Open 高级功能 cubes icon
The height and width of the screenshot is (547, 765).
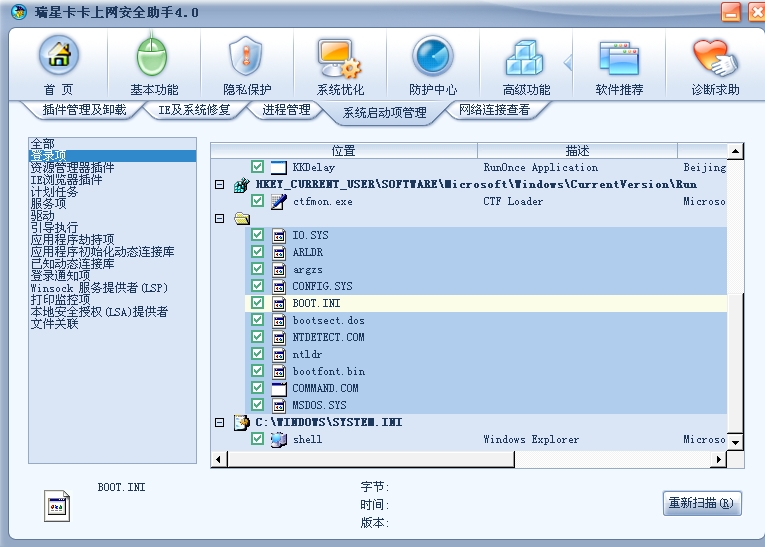point(525,58)
